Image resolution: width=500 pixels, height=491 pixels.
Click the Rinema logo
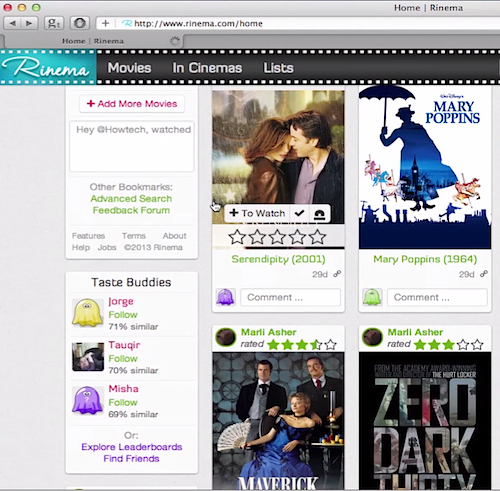[48, 67]
